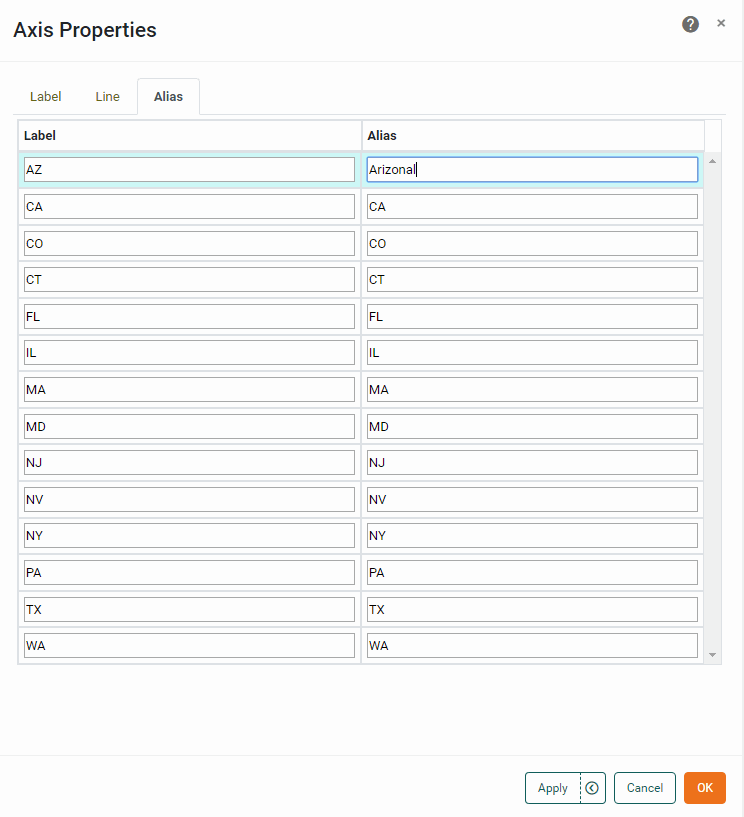Viewport: 744px width, 817px height.
Task: Click the CA alias field
Action: point(531,206)
